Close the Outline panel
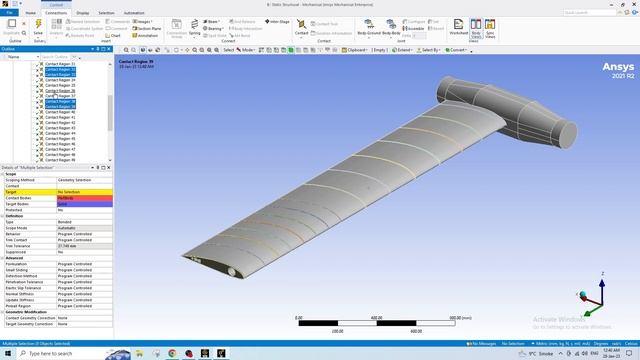This screenshot has height=360, width=640. click(x=109, y=49)
